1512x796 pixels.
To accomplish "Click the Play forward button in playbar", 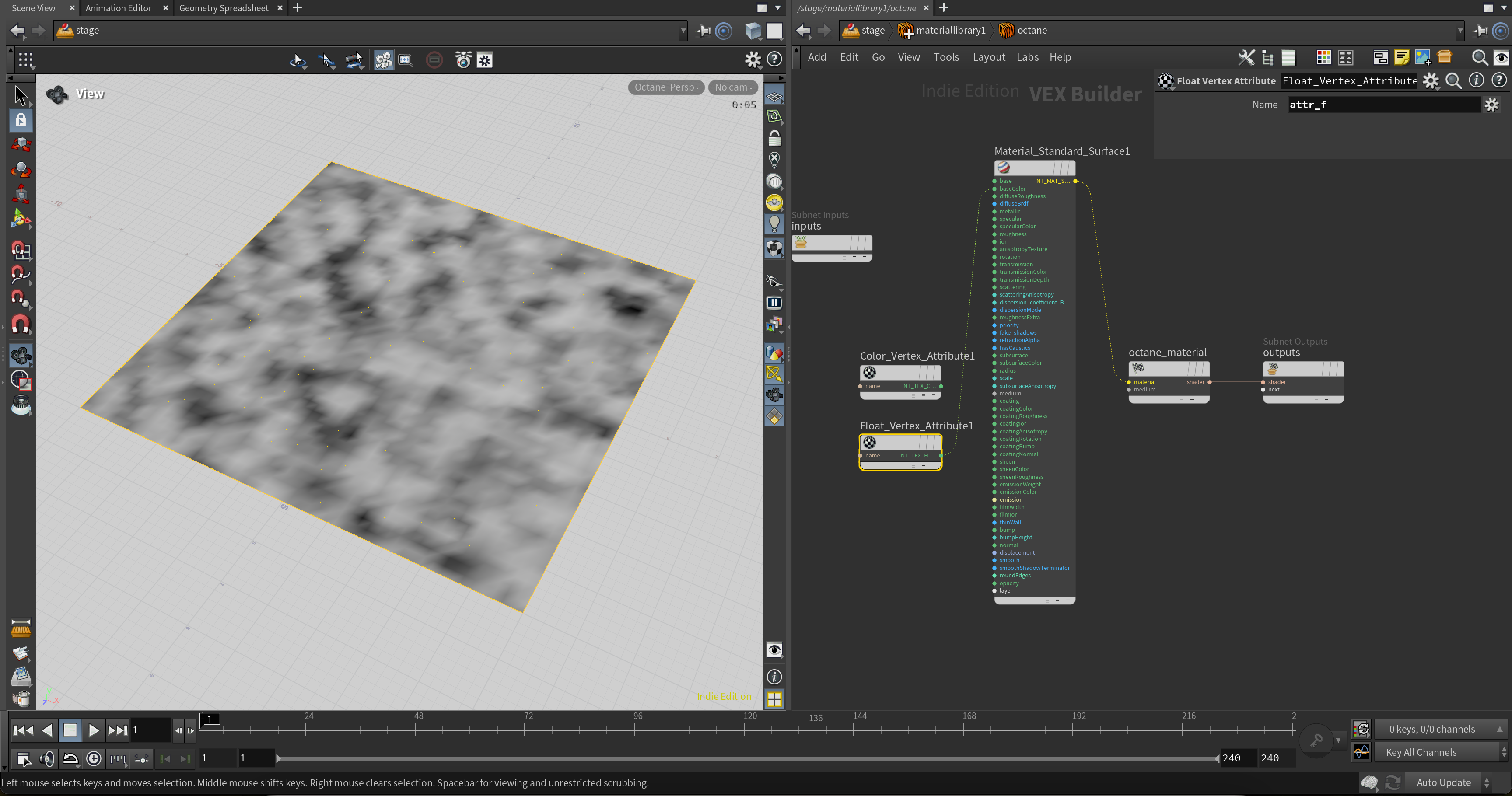I will click(x=93, y=730).
